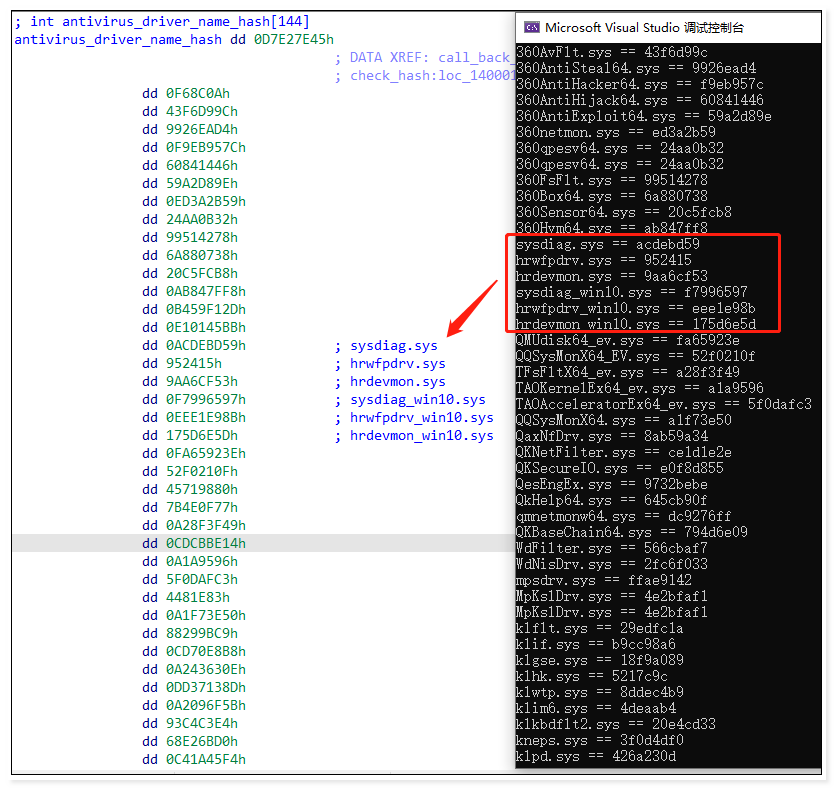Screen dimensions: 834x788
Task: Click the hrdevmon_win10.sys comment
Action: tap(421, 436)
